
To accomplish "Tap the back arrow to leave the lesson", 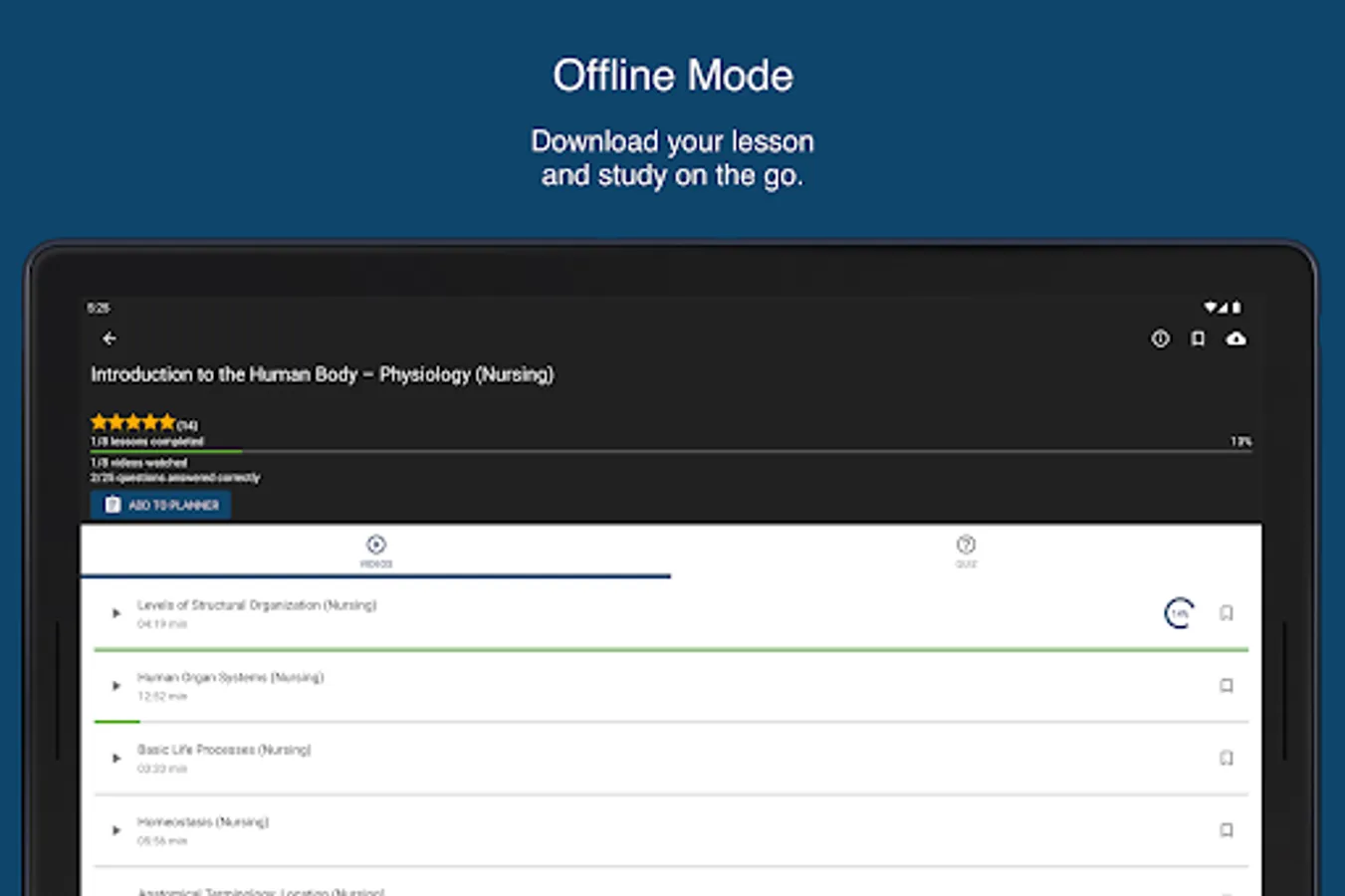I will coord(108,338).
